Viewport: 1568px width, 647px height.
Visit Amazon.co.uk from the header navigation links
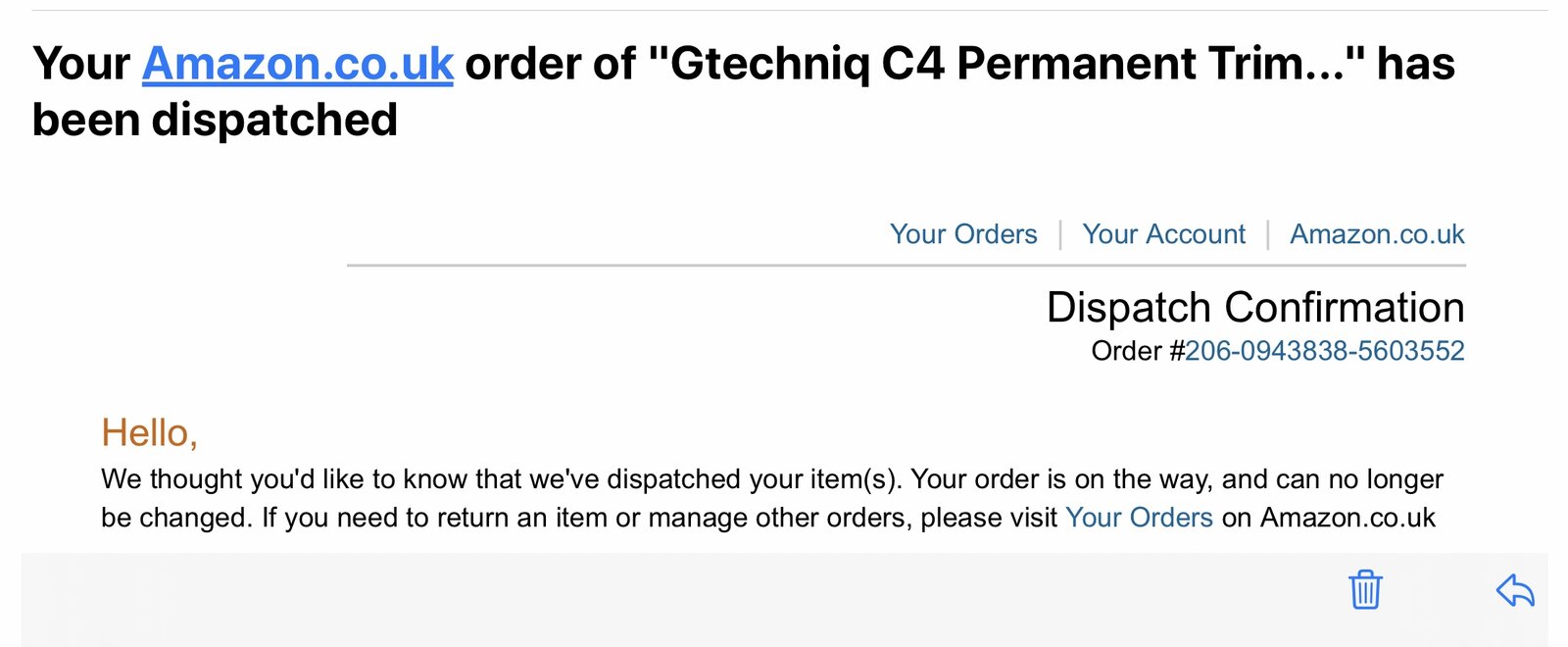point(1376,234)
